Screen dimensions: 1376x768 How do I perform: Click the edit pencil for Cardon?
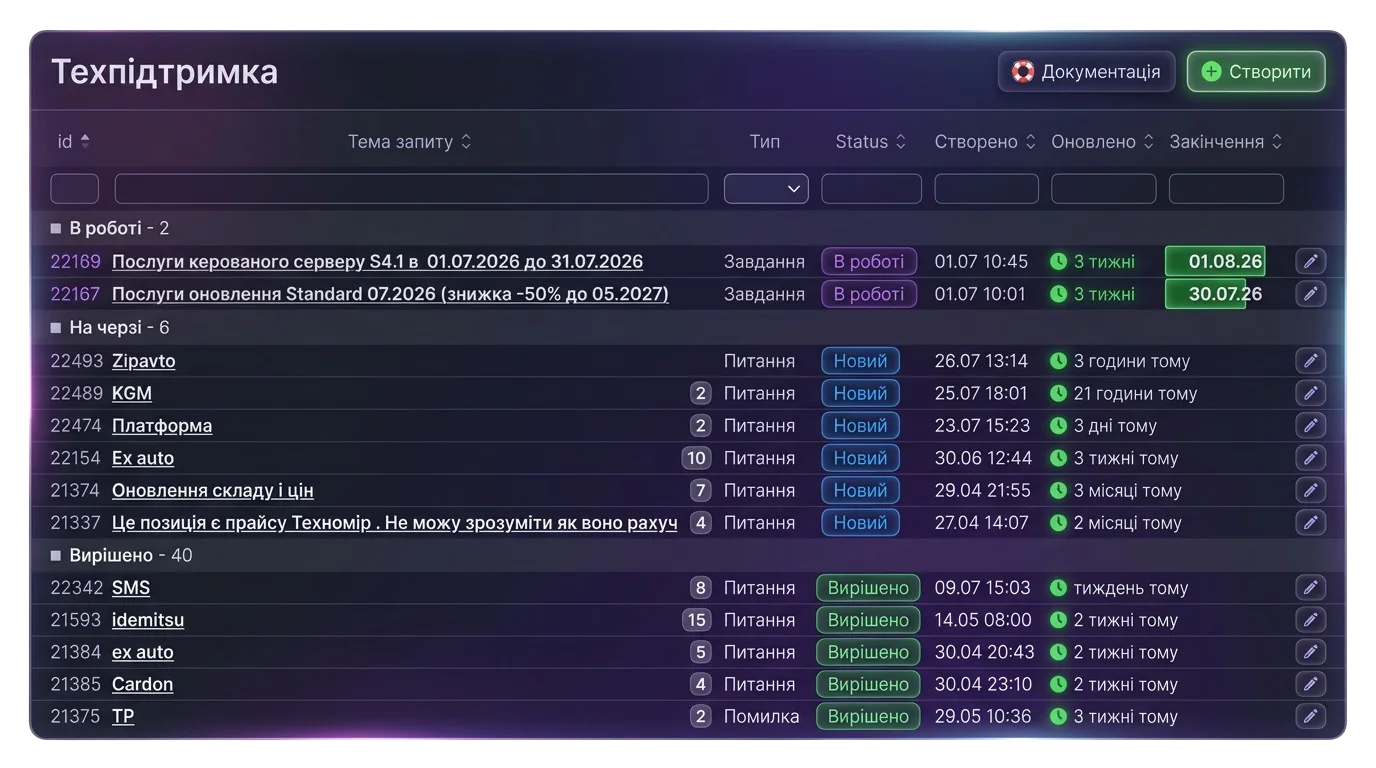point(1310,684)
